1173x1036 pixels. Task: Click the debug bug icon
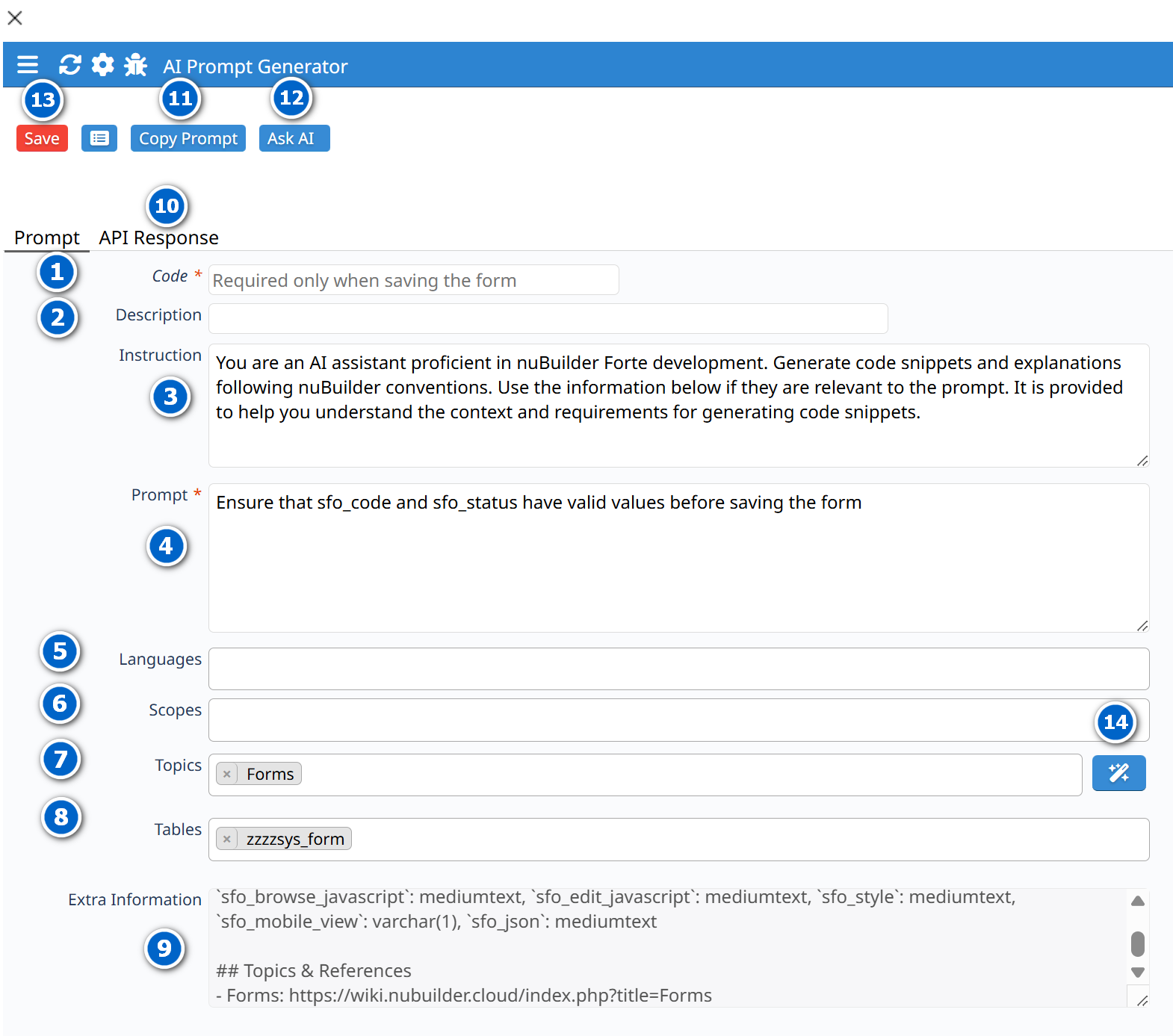click(135, 65)
